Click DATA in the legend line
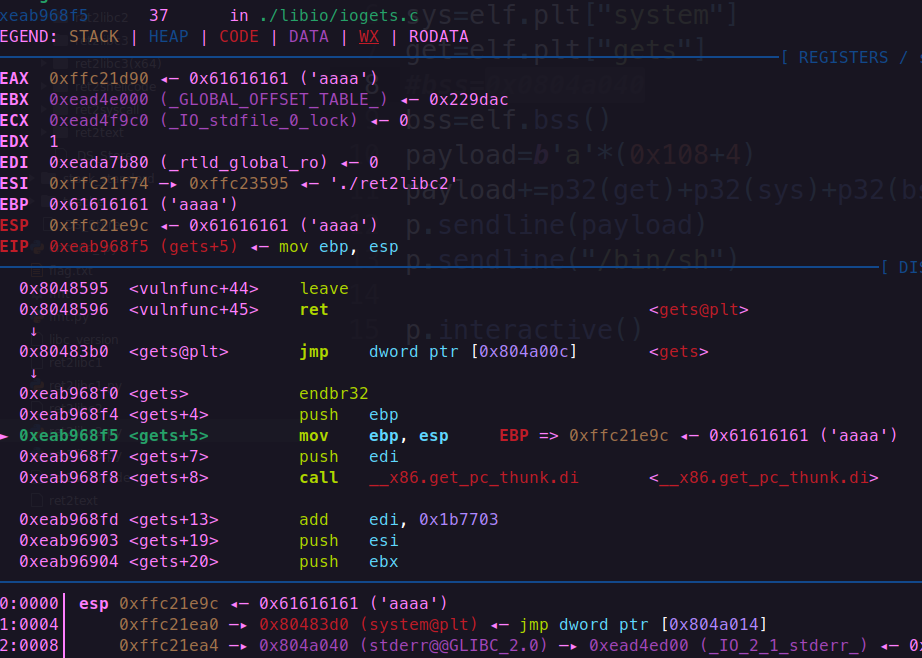The height and width of the screenshot is (658, 922). (x=309, y=36)
